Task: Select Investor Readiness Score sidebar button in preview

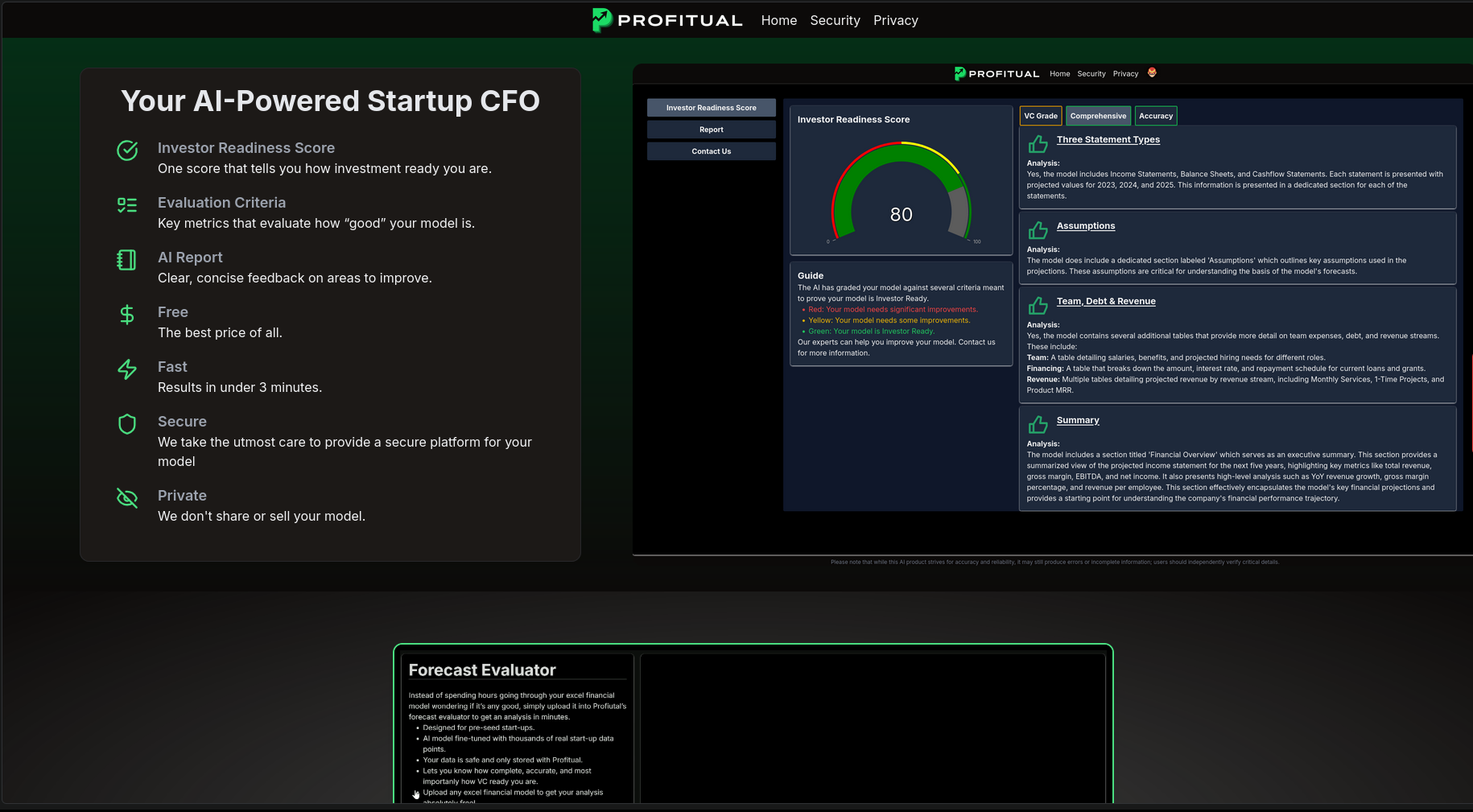Action: point(711,108)
